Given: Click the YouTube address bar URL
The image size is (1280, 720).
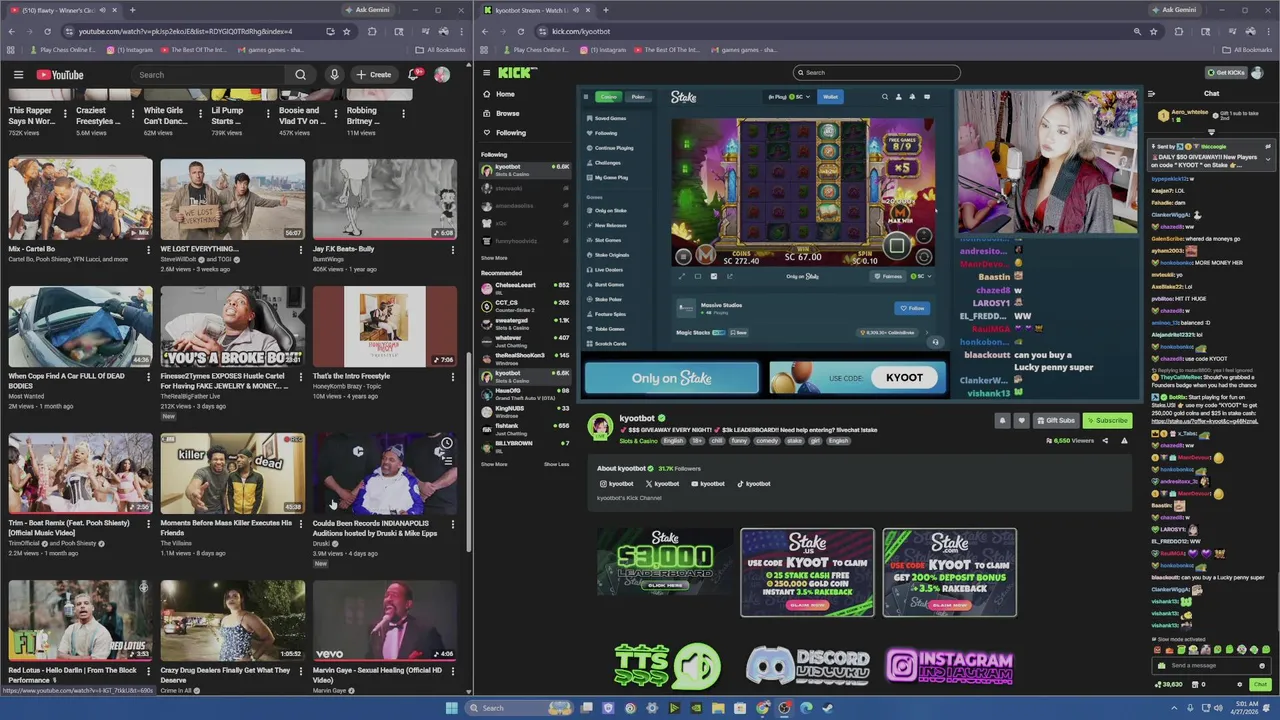Looking at the screenshot, I should [x=185, y=31].
